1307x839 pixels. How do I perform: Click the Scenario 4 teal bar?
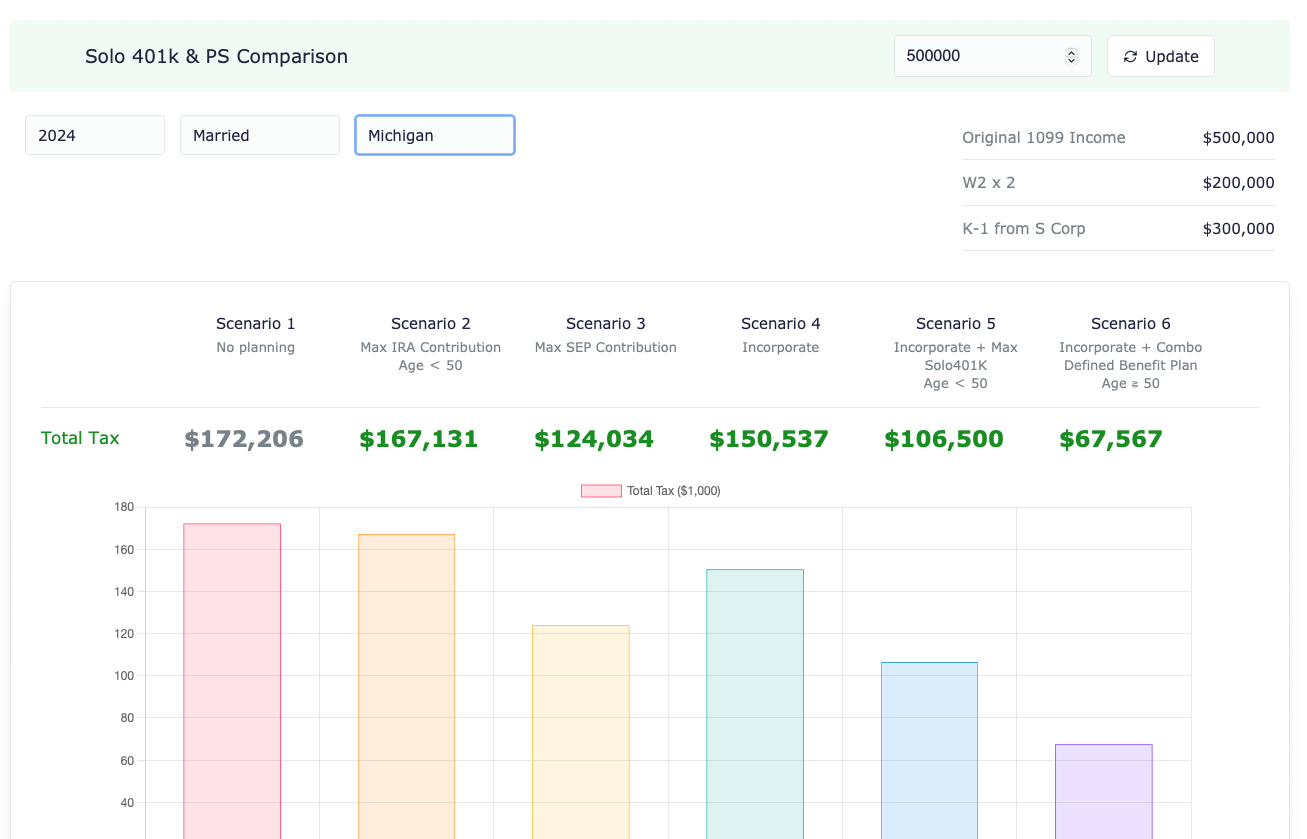pyautogui.click(x=755, y=704)
